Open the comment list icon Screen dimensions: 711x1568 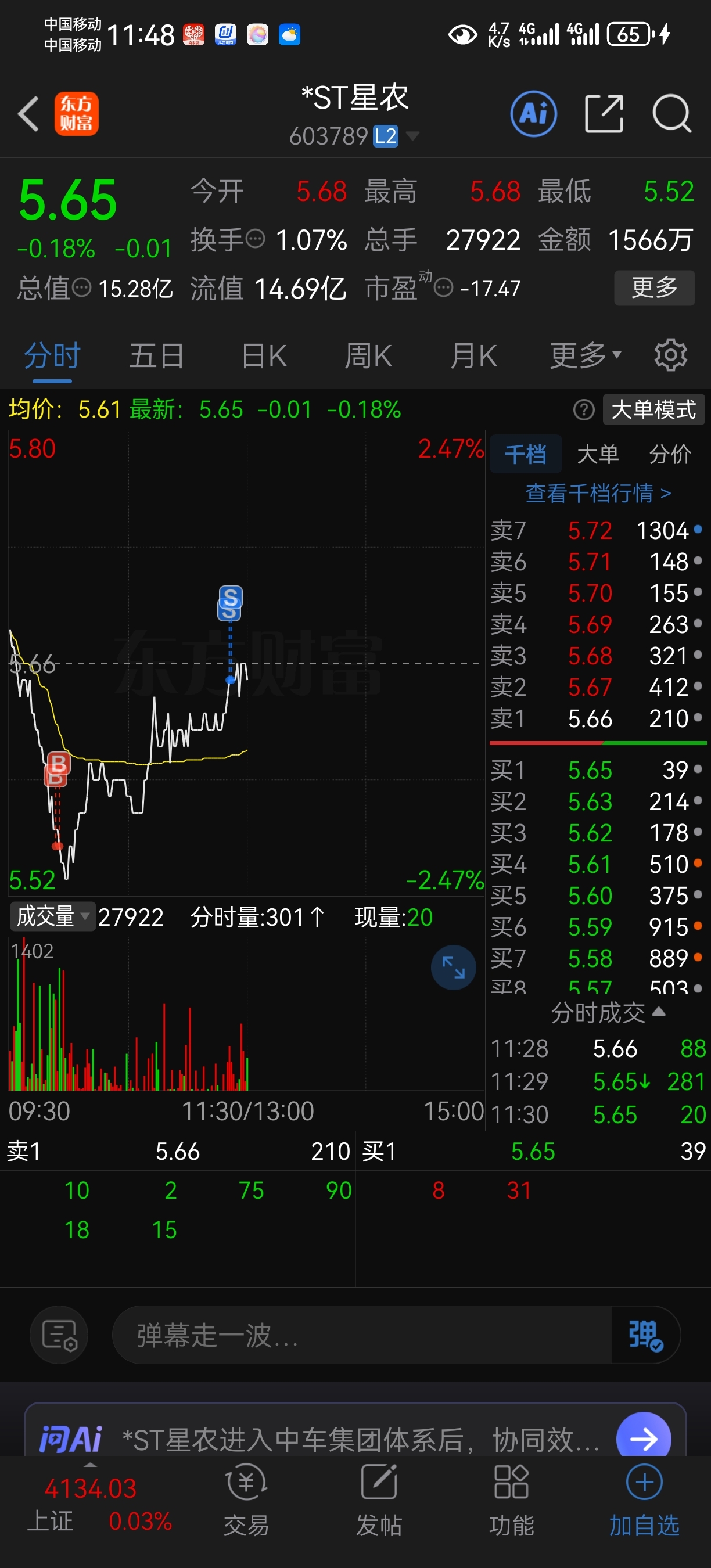[59, 1335]
